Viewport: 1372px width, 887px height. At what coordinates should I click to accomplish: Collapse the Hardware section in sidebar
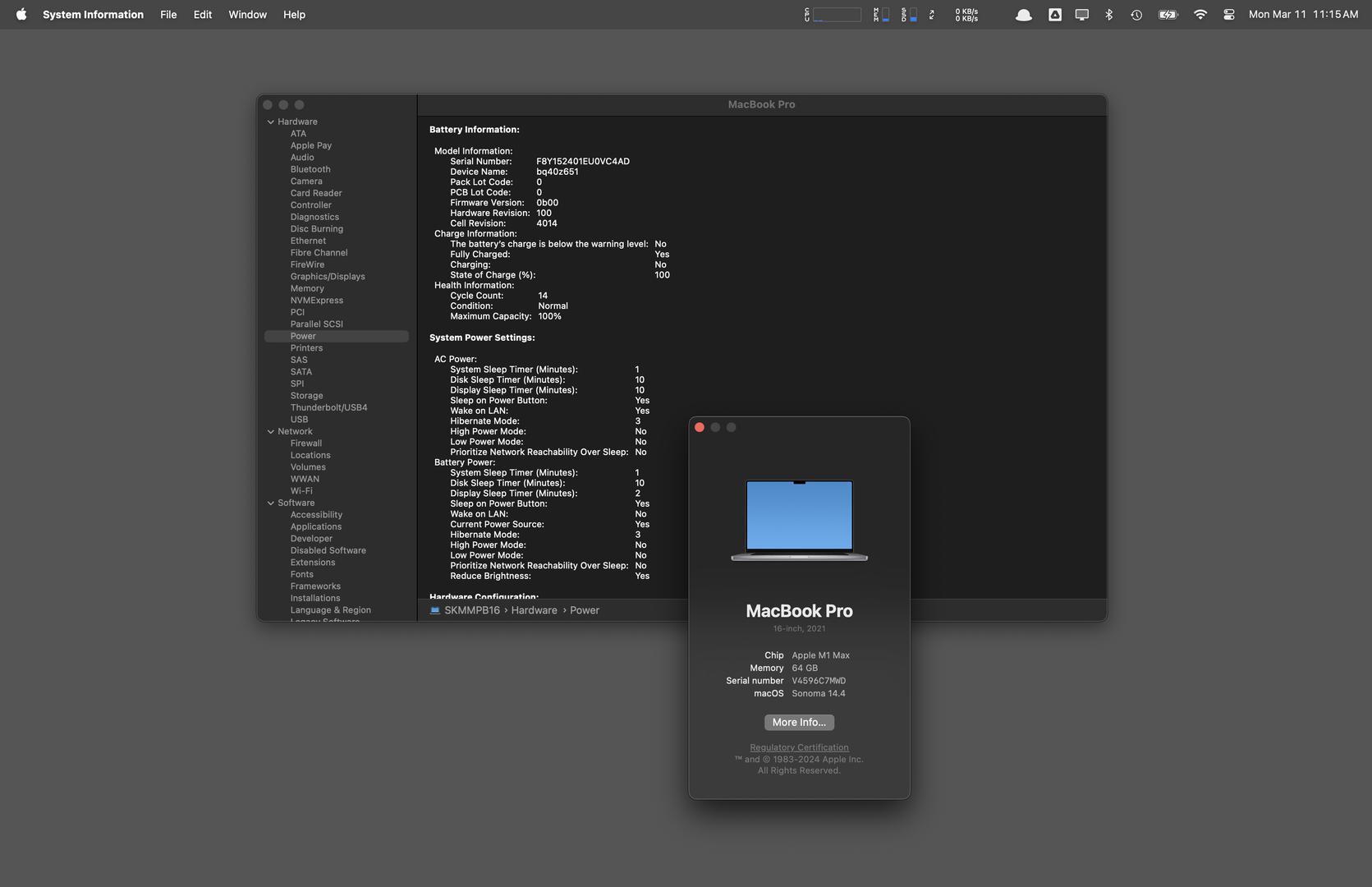click(271, 122)
